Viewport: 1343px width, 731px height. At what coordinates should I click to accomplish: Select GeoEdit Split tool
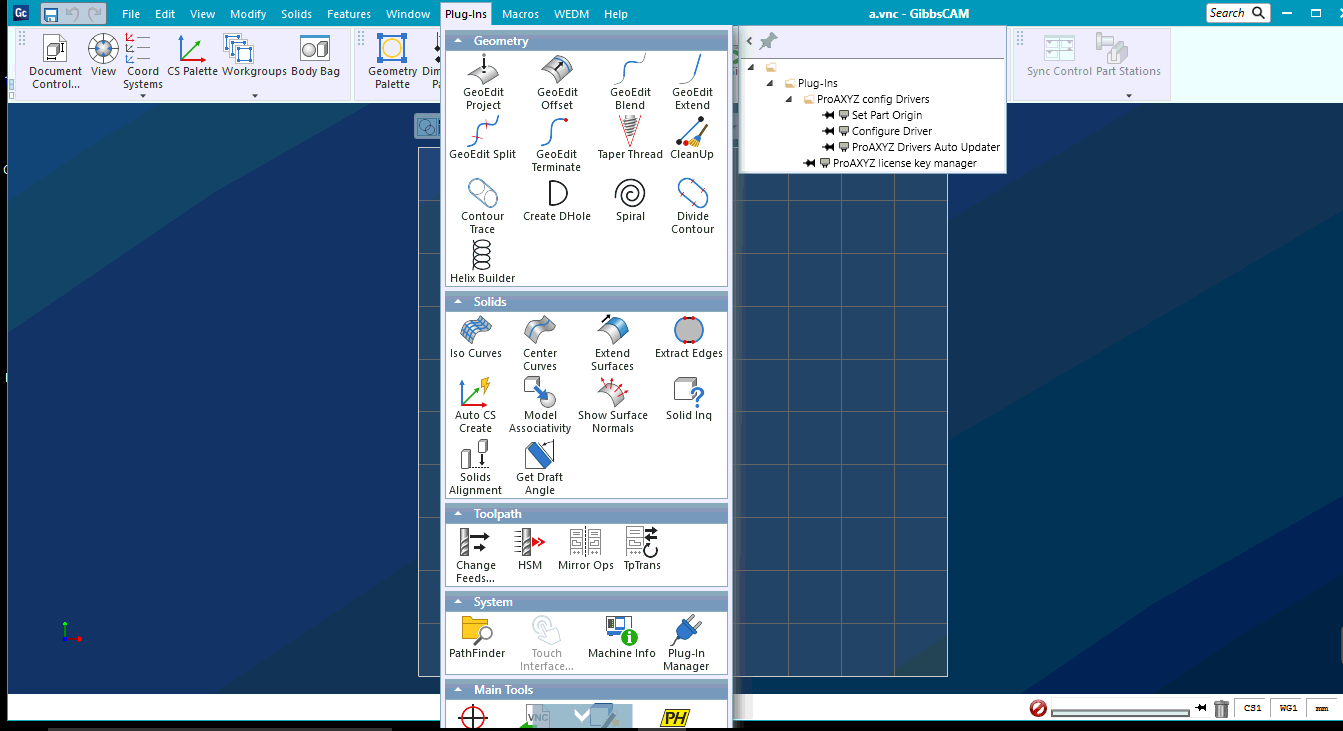pyautogui.click(x=483, y=138)
